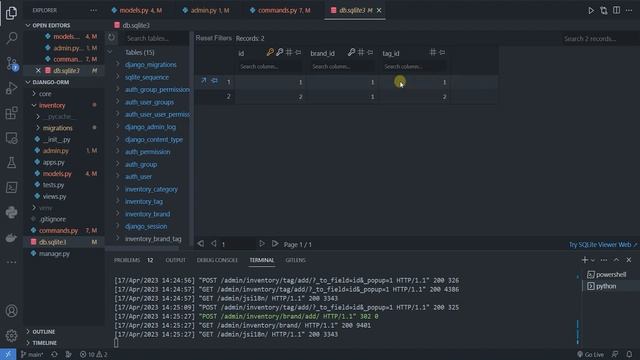Add a new terminal with plus icon
This screenshot has width=640, height=360.
tap(584, 260)
